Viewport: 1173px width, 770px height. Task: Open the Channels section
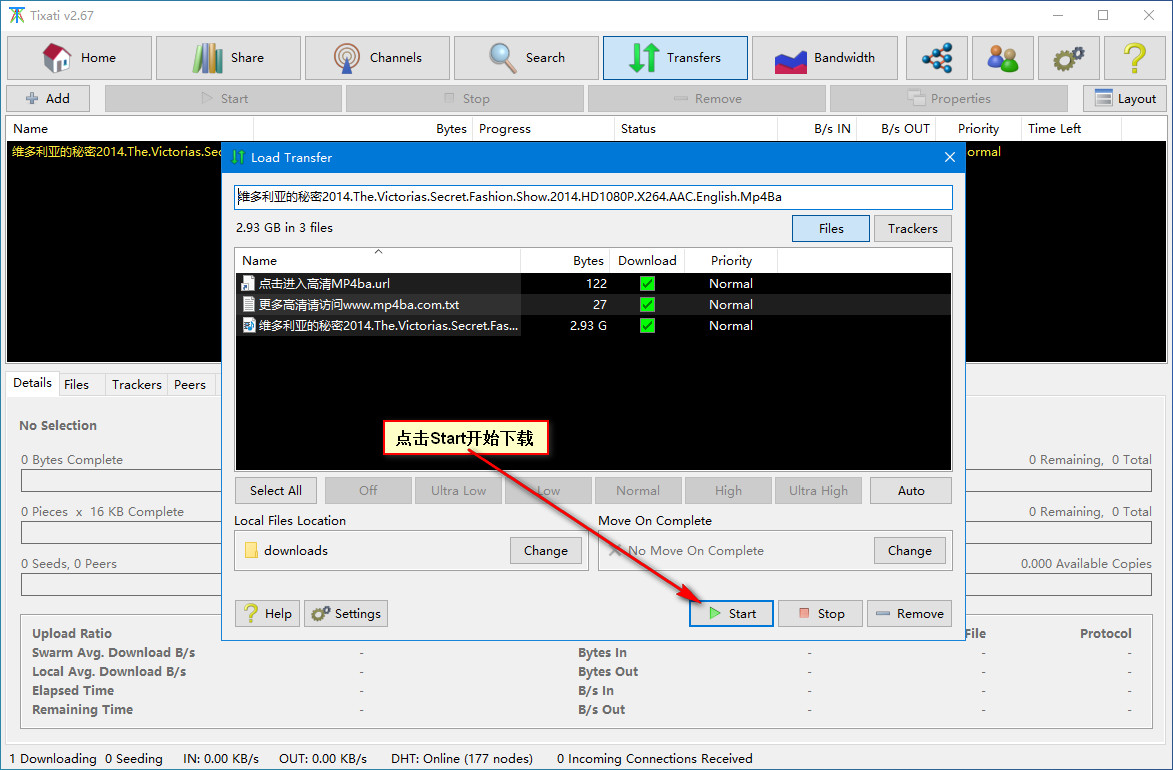click(x=377, y=58)
